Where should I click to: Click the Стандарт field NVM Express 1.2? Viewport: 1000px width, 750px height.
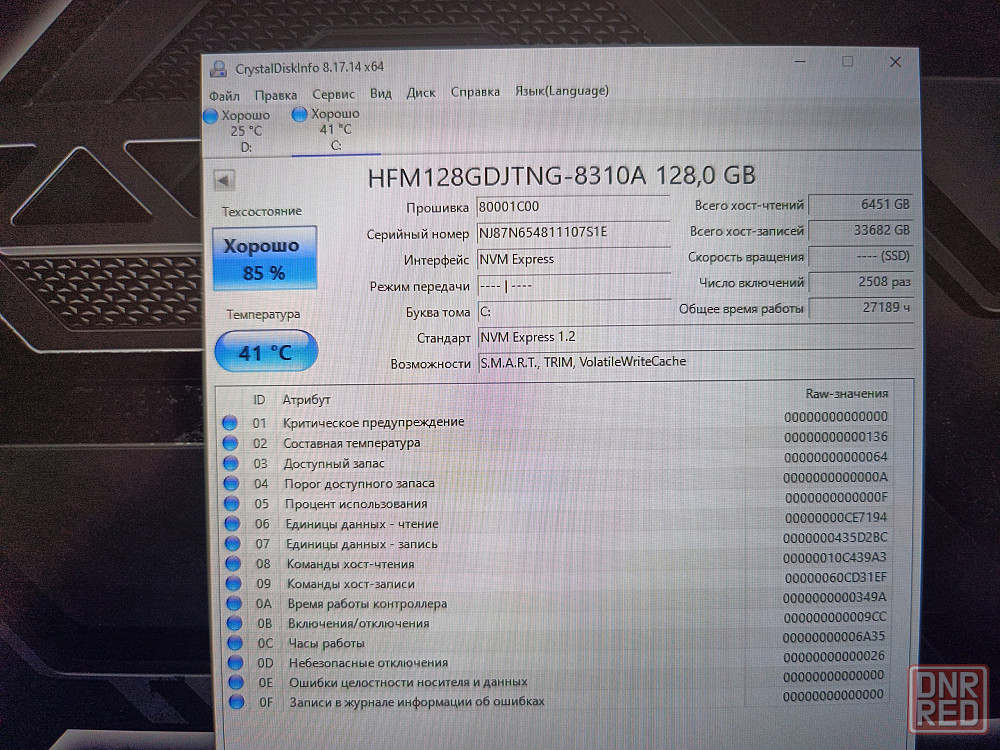(695, 337)
